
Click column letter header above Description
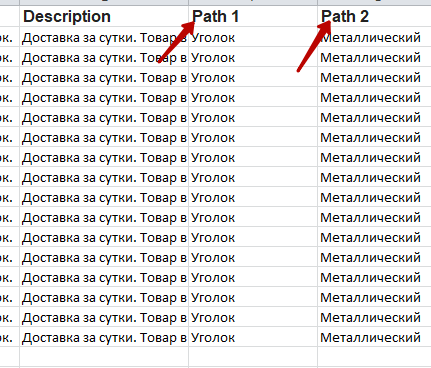104,2
